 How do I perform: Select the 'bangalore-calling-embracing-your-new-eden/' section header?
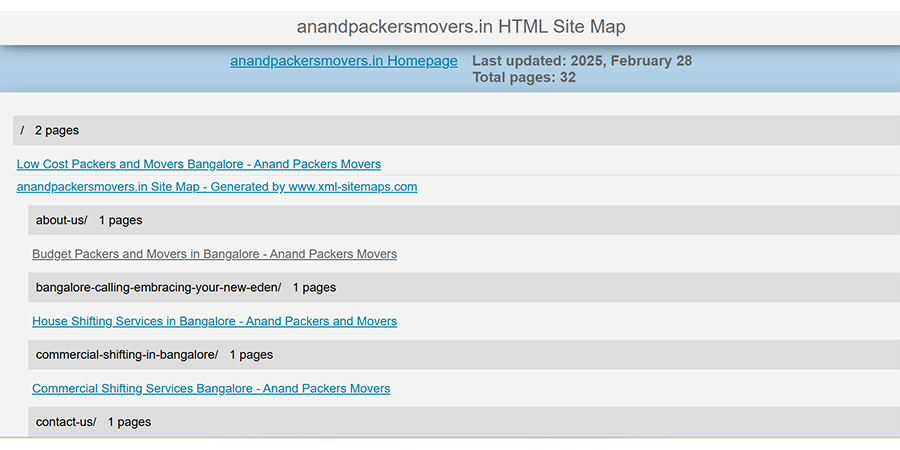[464, 288]
